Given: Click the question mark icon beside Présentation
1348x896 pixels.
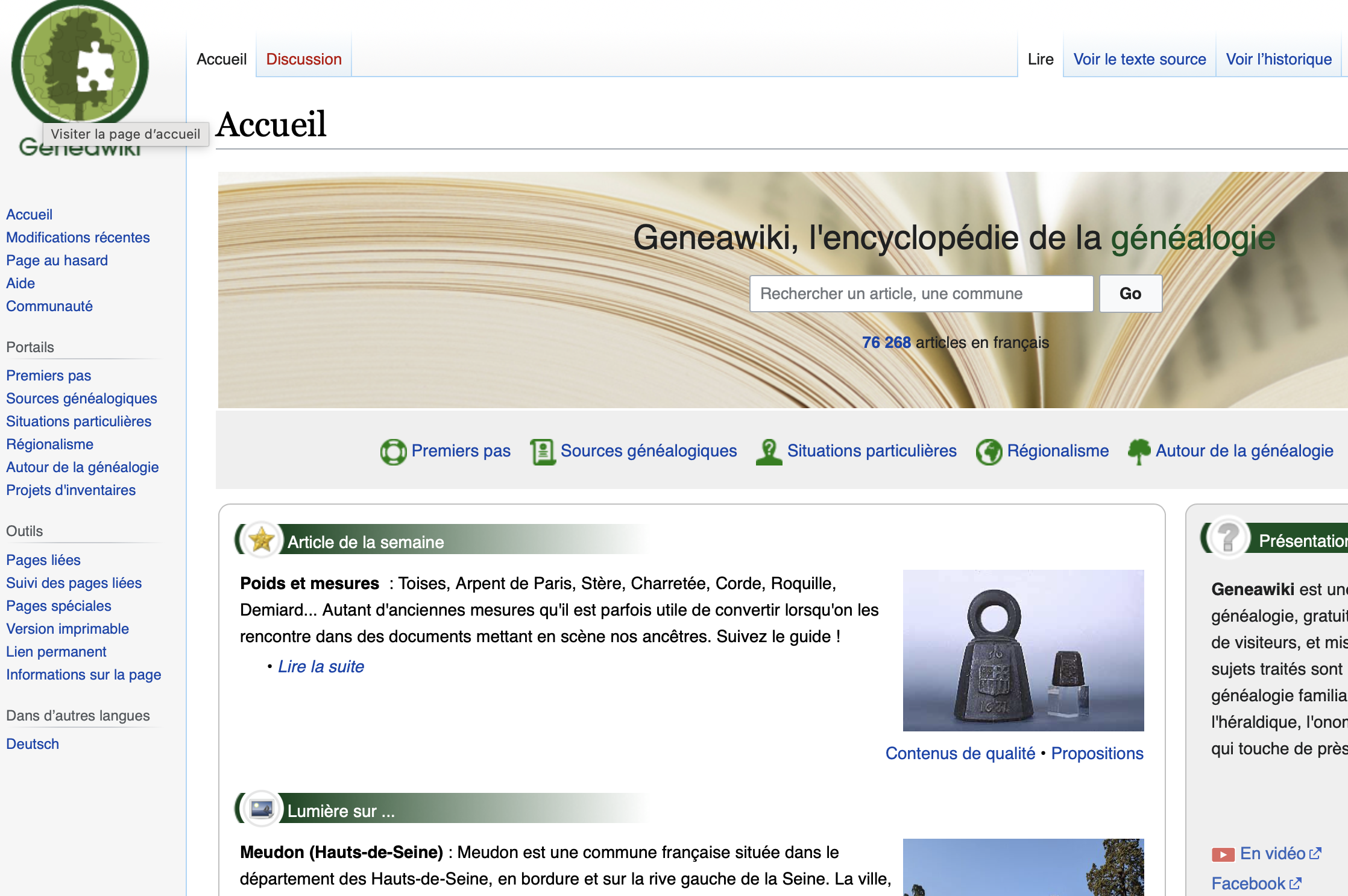Looking at the screenshot, I should pos(1229,537).
